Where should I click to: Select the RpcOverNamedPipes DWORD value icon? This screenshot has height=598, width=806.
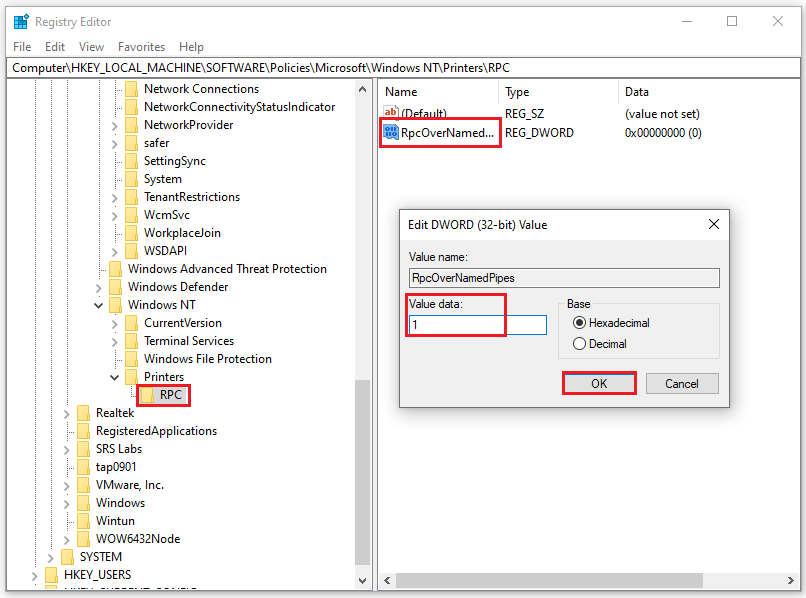tap(391, 132)
